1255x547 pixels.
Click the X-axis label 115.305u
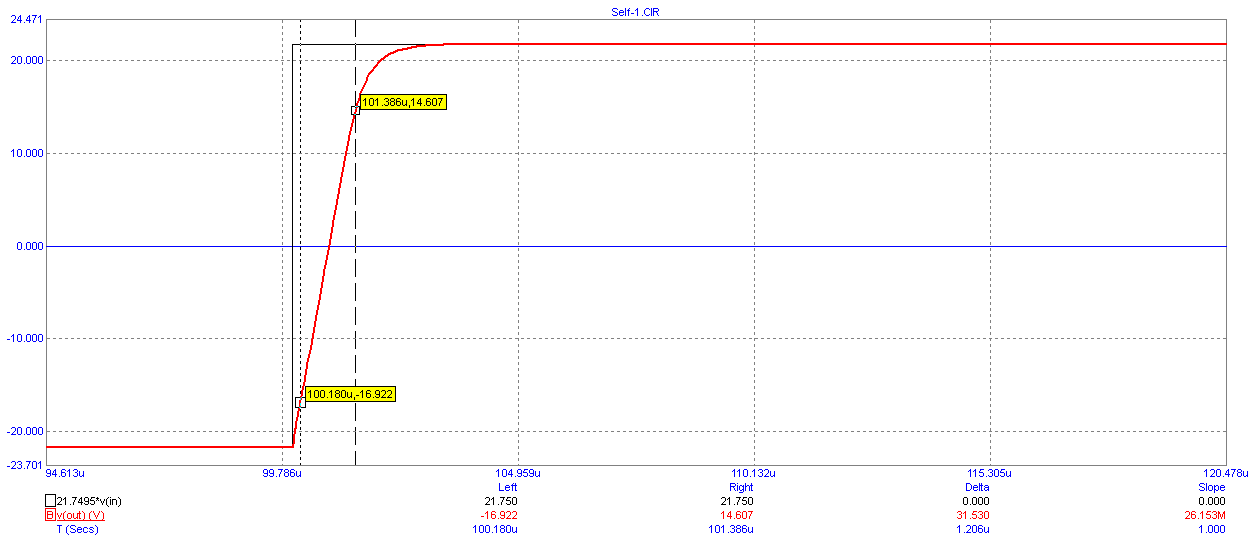pos(990,473)
